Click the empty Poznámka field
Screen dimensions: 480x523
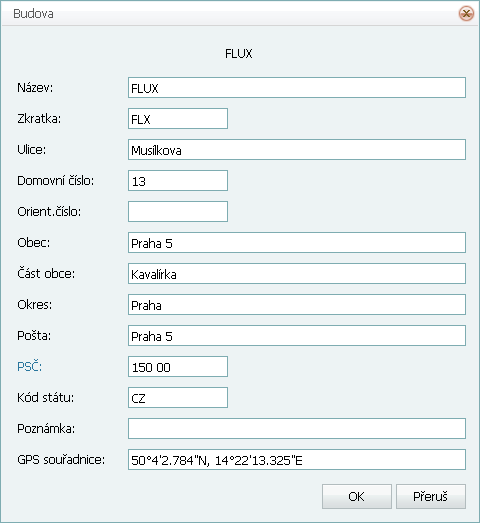click(297, 429)
